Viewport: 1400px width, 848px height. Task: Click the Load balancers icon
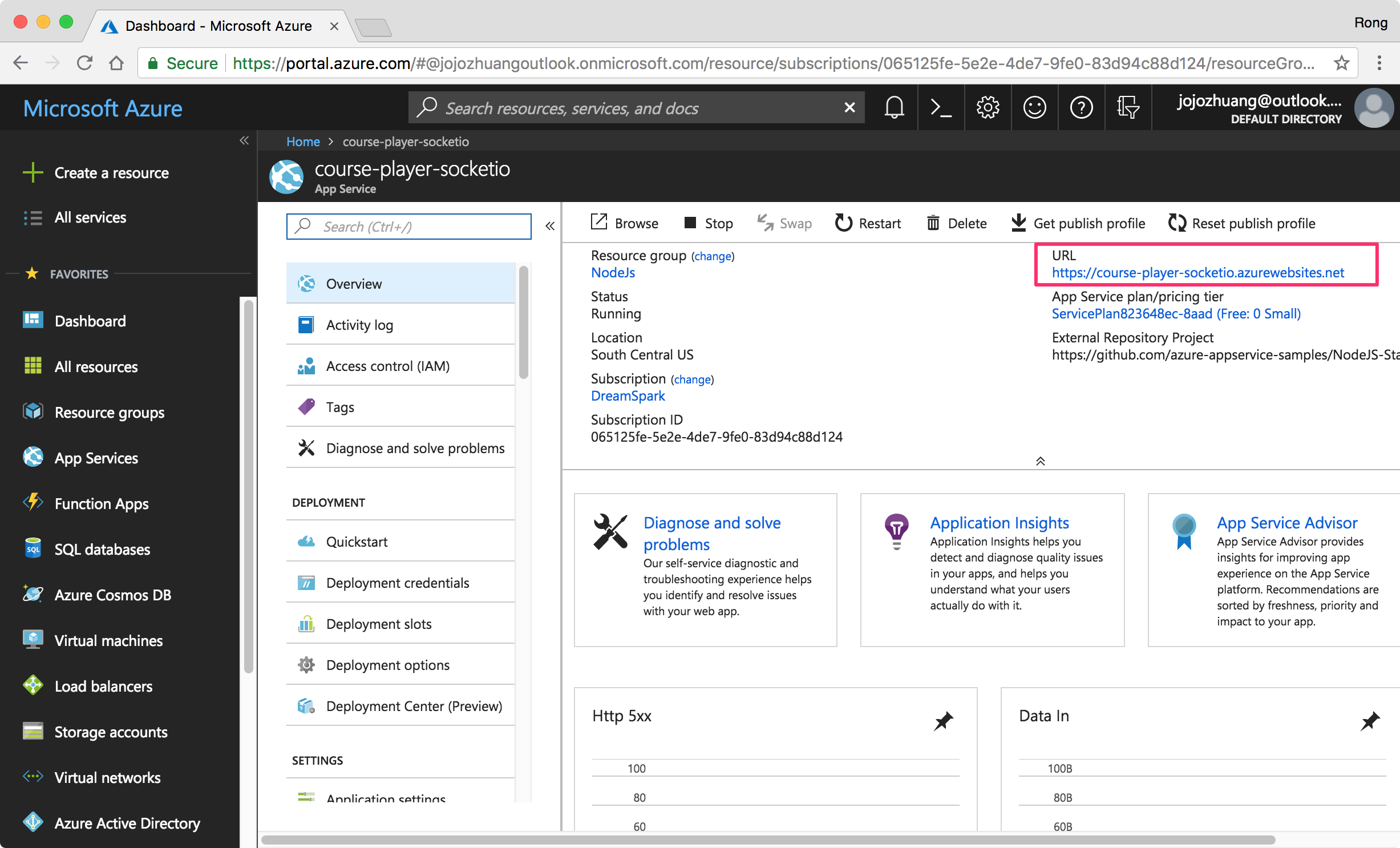point(33,685)
